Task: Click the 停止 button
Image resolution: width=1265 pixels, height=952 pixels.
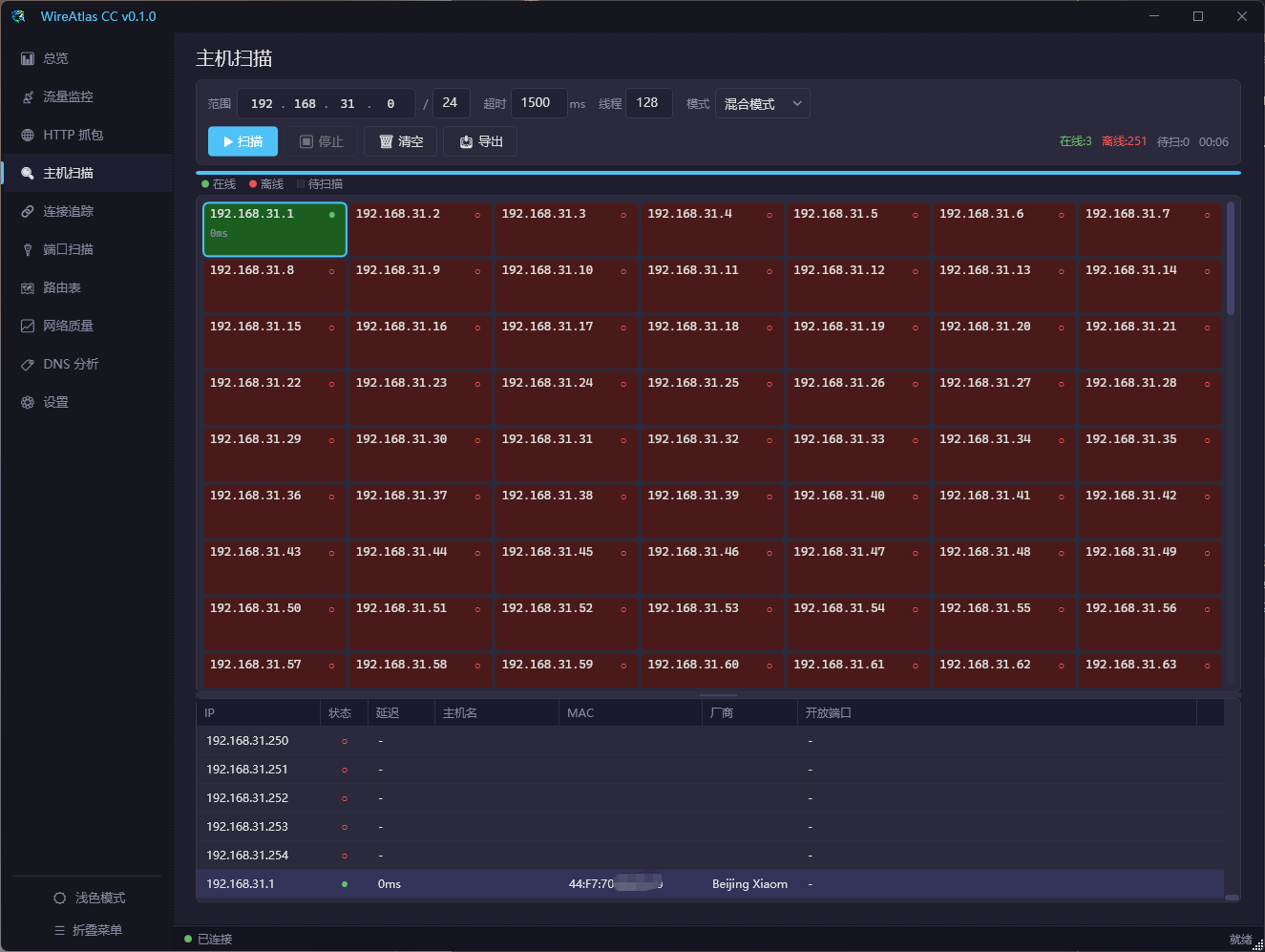Action: pyautogui.click(x=321, y=141)
